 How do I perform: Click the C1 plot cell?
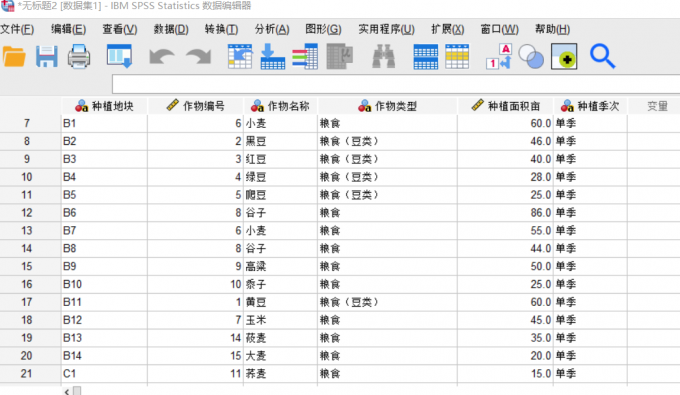(x=104, y=373)
